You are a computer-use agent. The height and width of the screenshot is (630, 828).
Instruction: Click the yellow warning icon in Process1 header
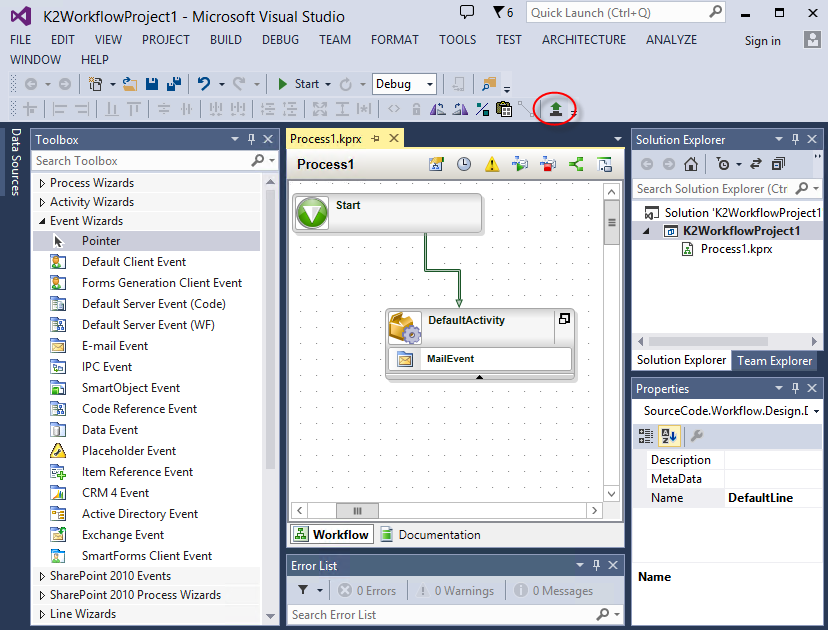click(492, 164)
